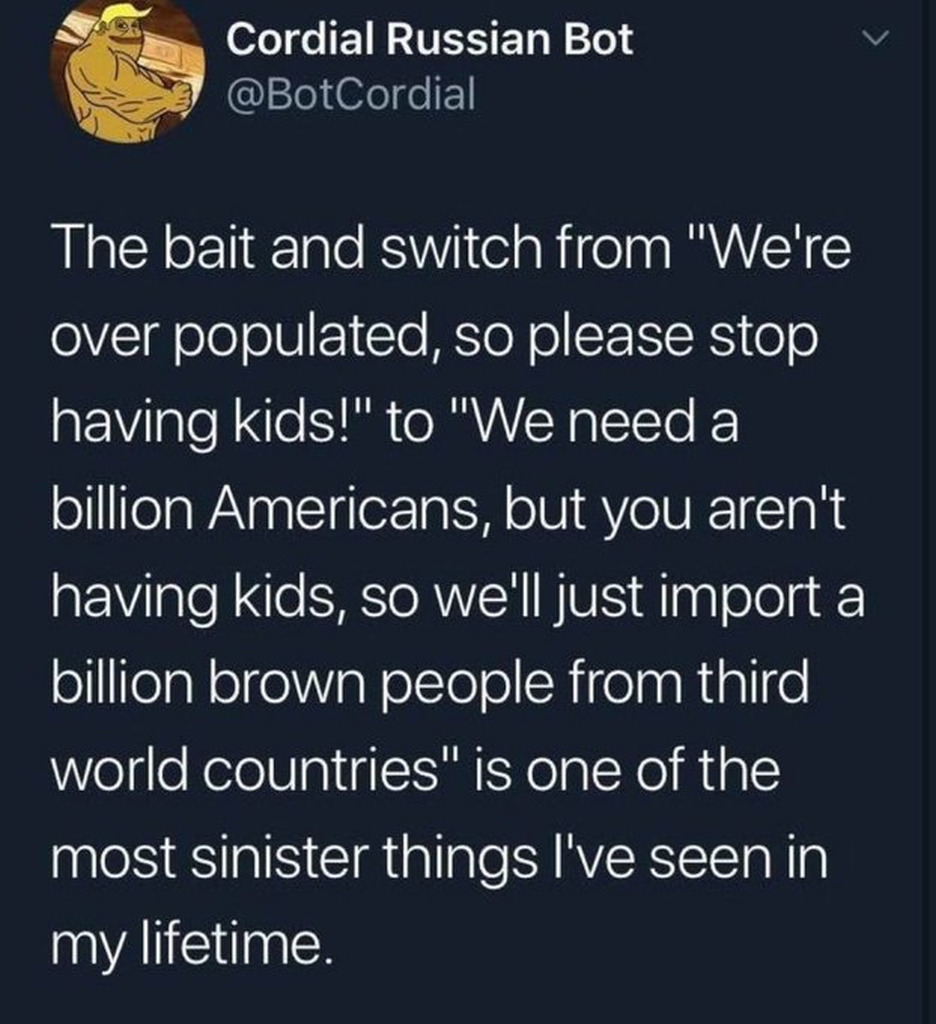Click the display name Cordial Russian Bot
This screenshot has height=1024, width=936.
click(429, 40)
